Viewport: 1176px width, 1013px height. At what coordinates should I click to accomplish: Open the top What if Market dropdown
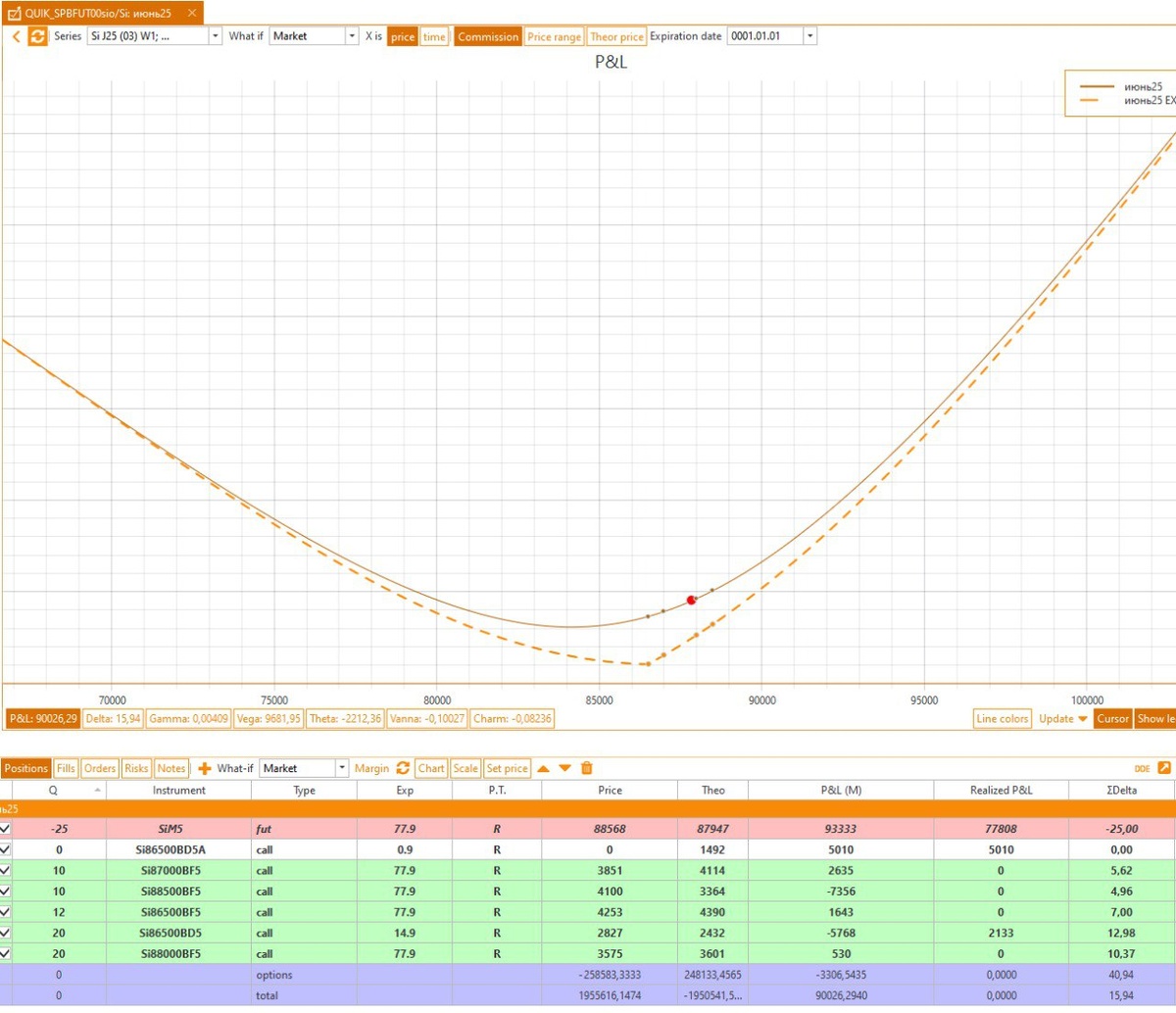click(x=353, y=36)
